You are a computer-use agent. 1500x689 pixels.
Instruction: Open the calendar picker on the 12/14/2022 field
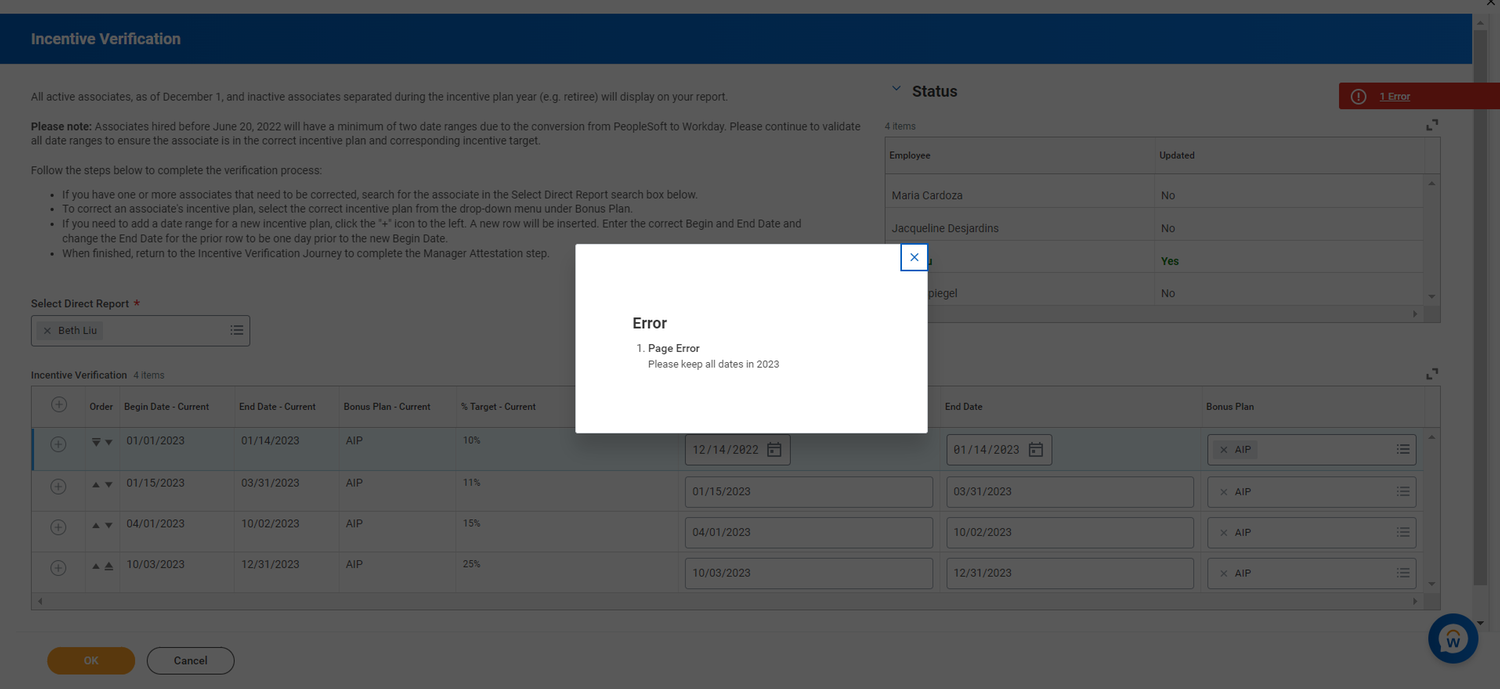click(774, 449)
